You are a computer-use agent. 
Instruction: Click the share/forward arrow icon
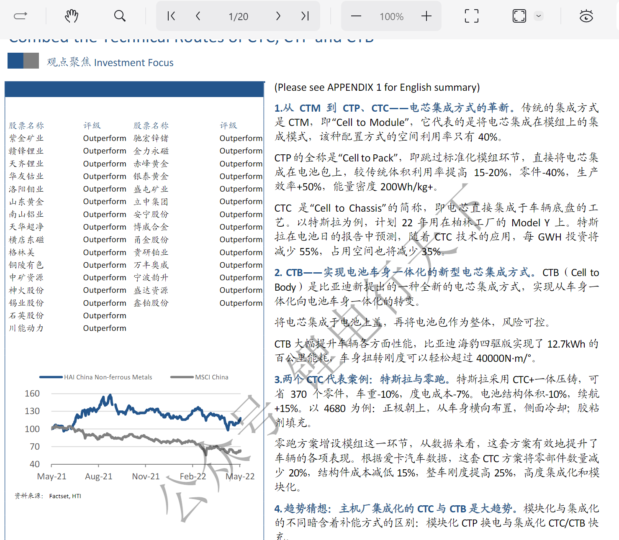[21, 16]
